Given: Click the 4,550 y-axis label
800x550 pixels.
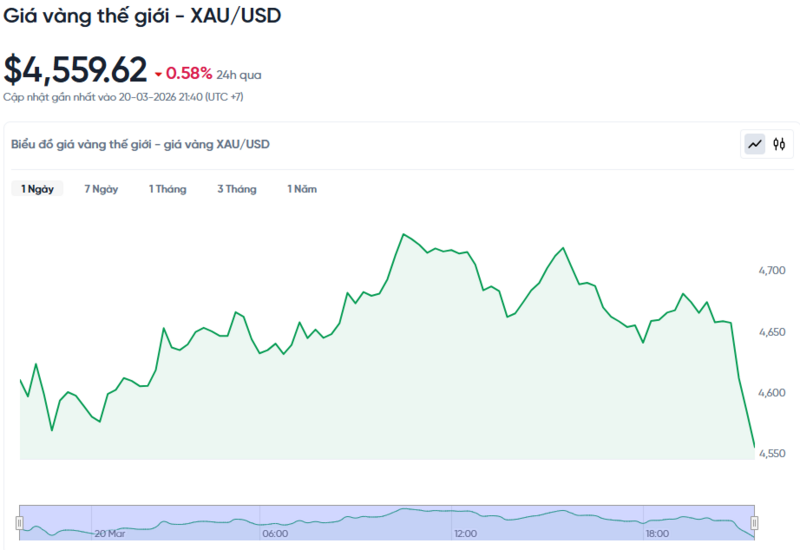Looking at the screenshot, I should (x=773, y=453).
